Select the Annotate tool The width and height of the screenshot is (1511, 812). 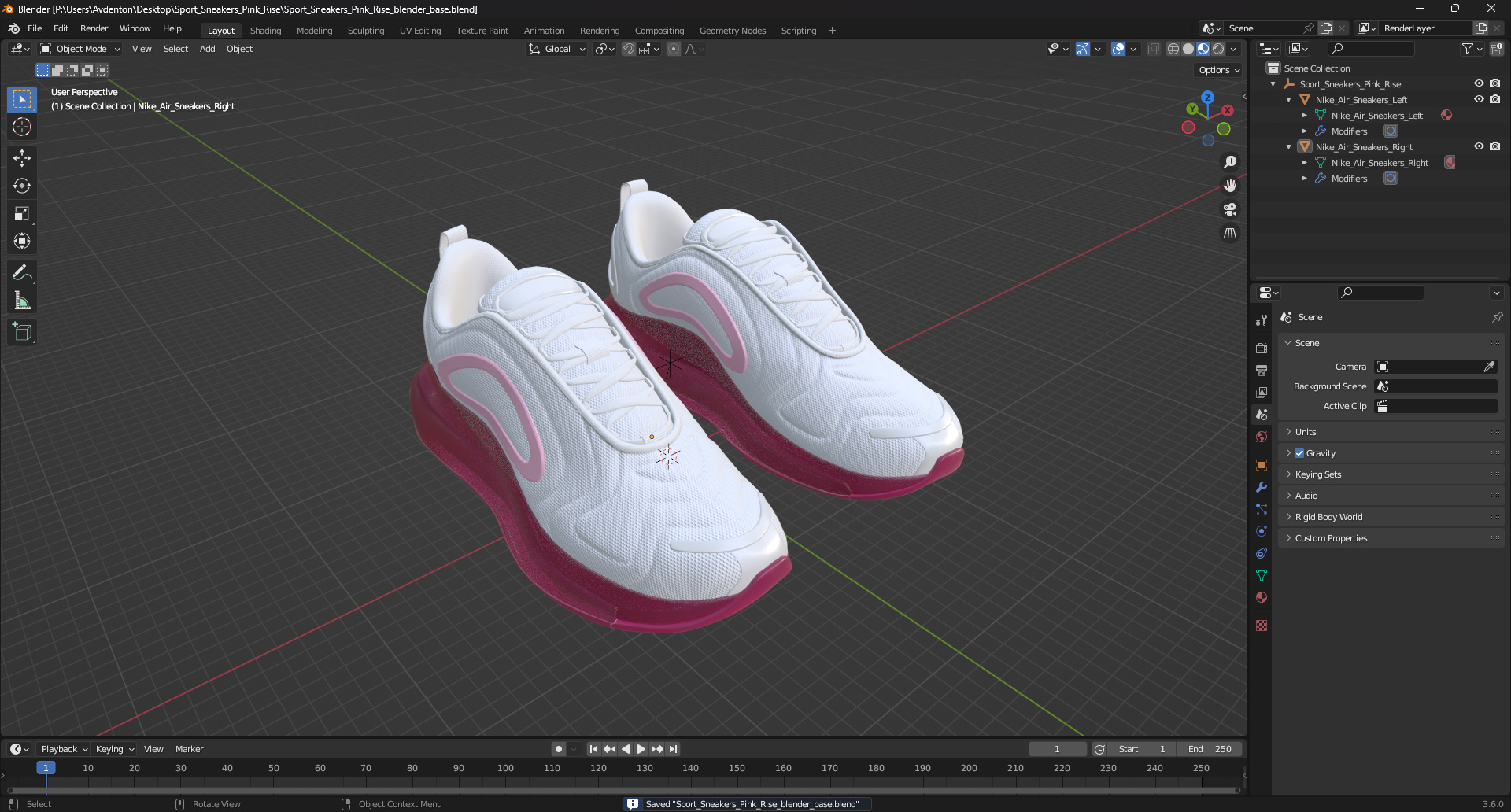(22, 273)
